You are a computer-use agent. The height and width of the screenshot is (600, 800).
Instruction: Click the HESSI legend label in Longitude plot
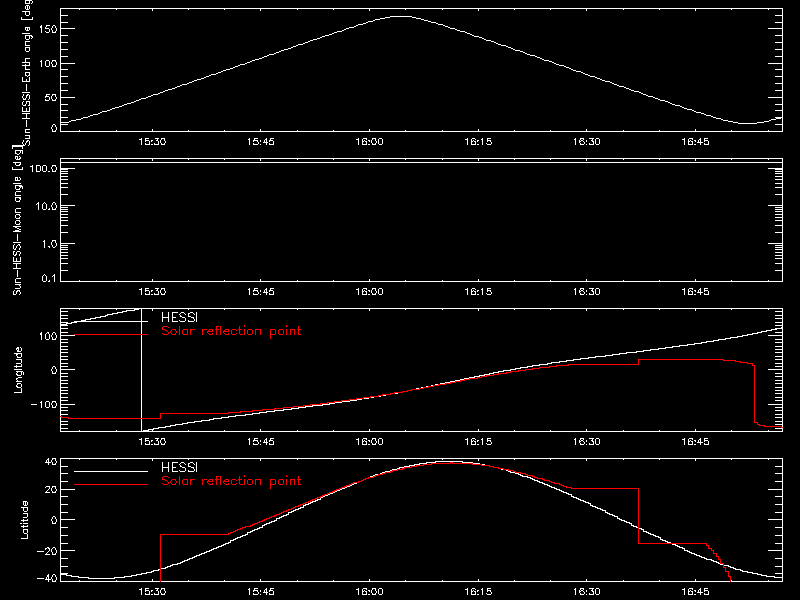[179, 317]
